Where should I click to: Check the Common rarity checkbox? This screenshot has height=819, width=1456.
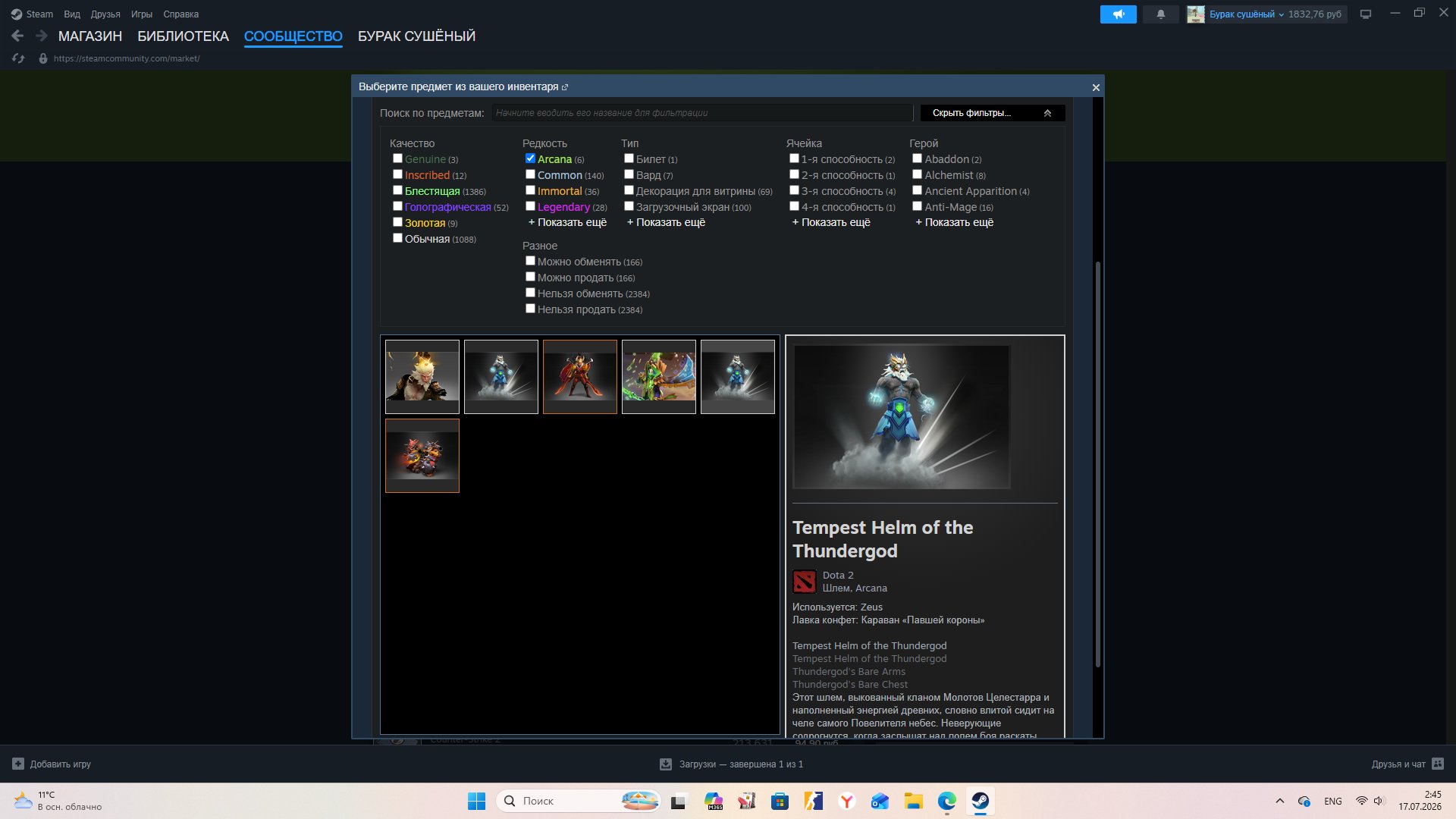(x=530, y=174)
